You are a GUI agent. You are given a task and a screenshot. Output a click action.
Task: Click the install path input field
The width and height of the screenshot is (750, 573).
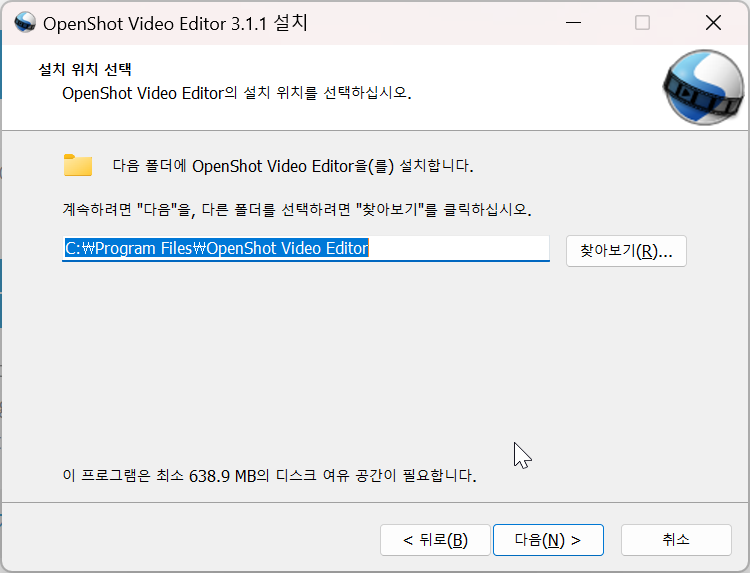306,248
